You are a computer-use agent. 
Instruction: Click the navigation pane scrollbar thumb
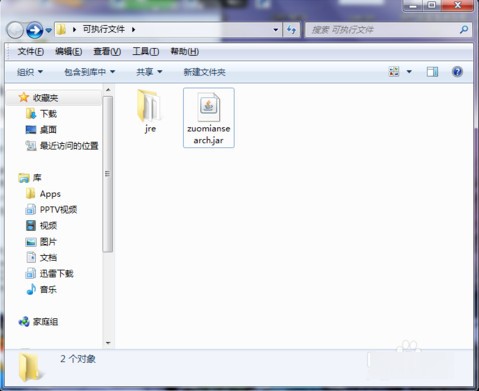108,174
